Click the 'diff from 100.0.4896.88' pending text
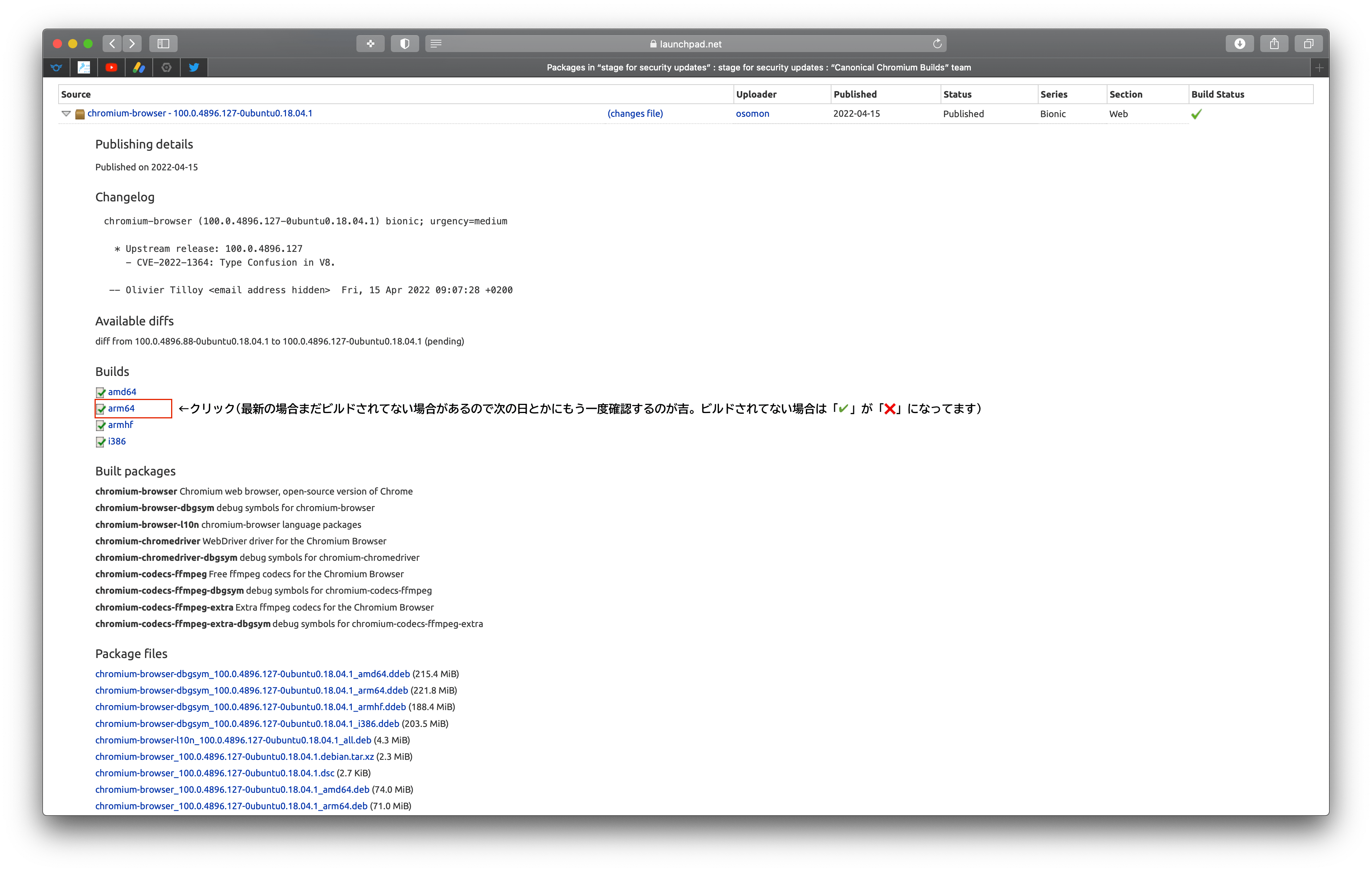The image size is (1372, 872). [x=280, y=342]
